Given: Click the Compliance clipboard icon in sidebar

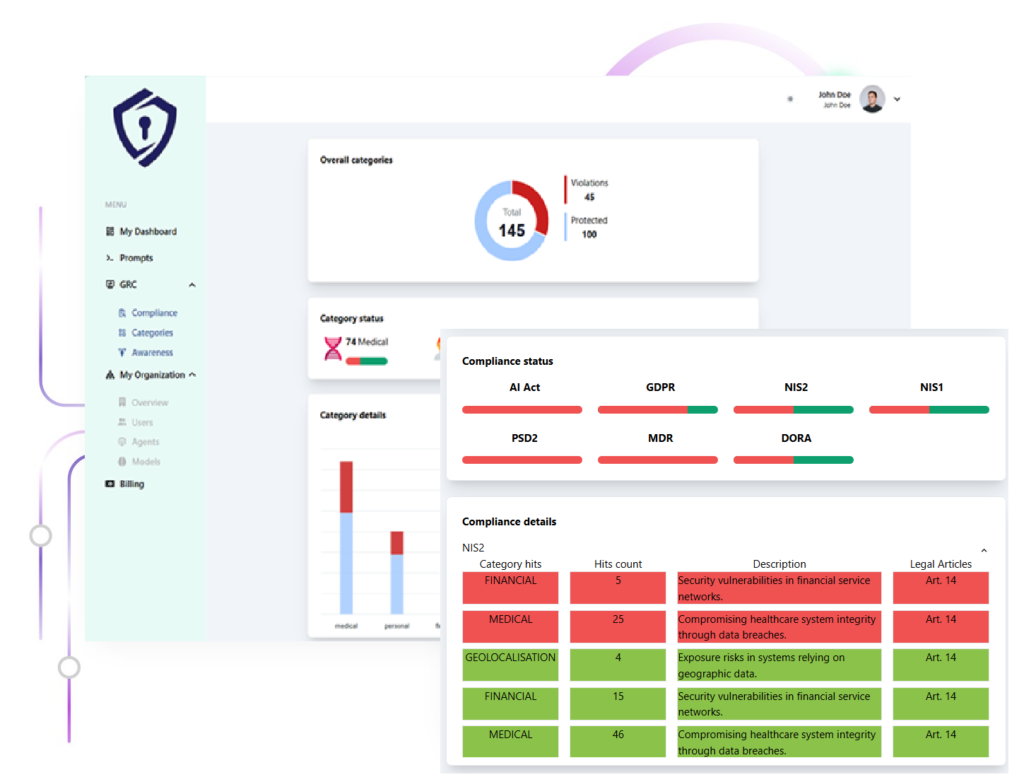Looking at the screenshot, I should (x=122, y=313).
